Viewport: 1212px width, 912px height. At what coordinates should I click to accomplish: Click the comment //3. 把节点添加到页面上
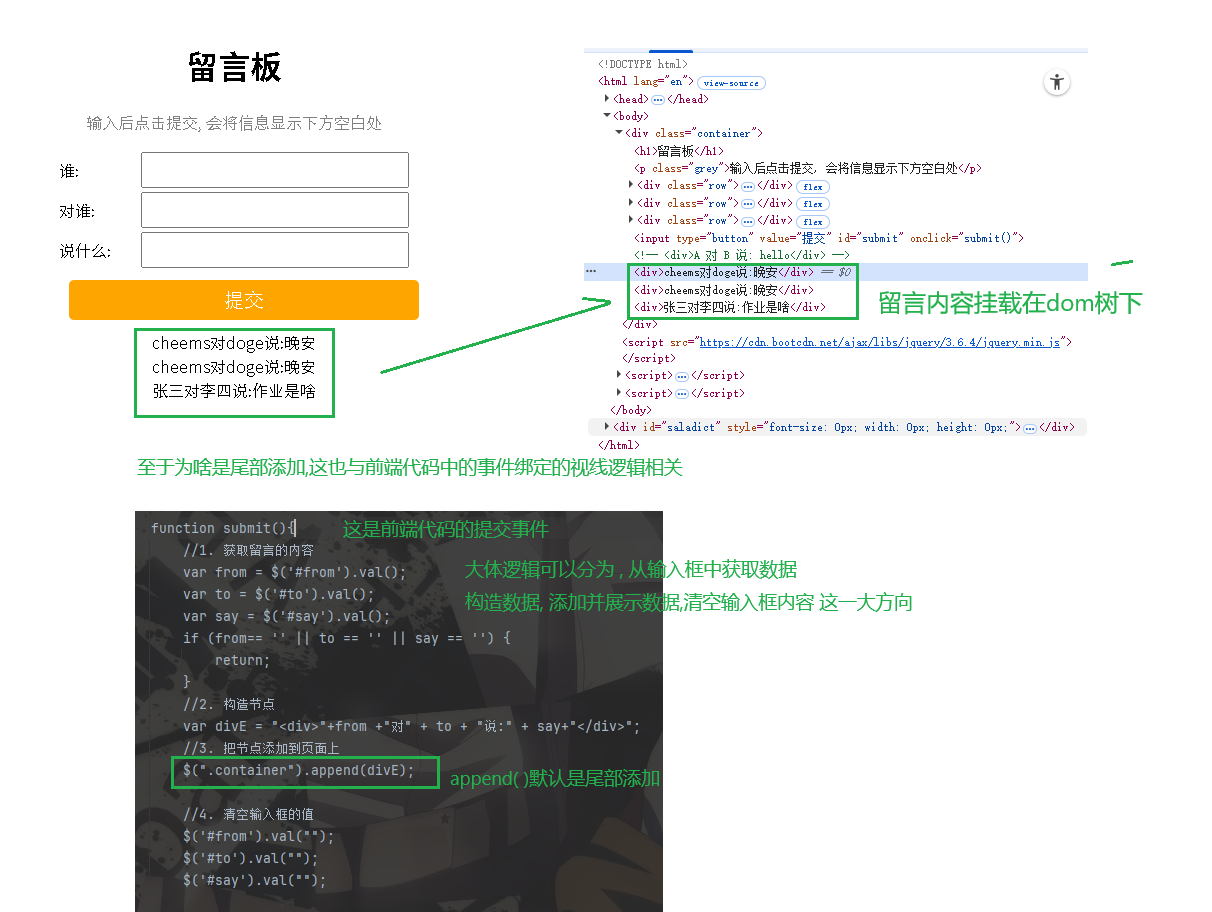261,748
